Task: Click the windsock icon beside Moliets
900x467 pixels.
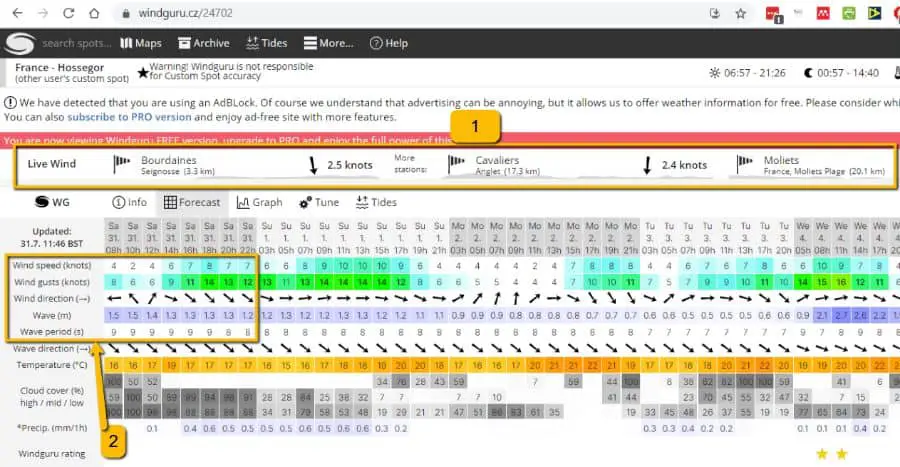Action: [x=744, y=164]
